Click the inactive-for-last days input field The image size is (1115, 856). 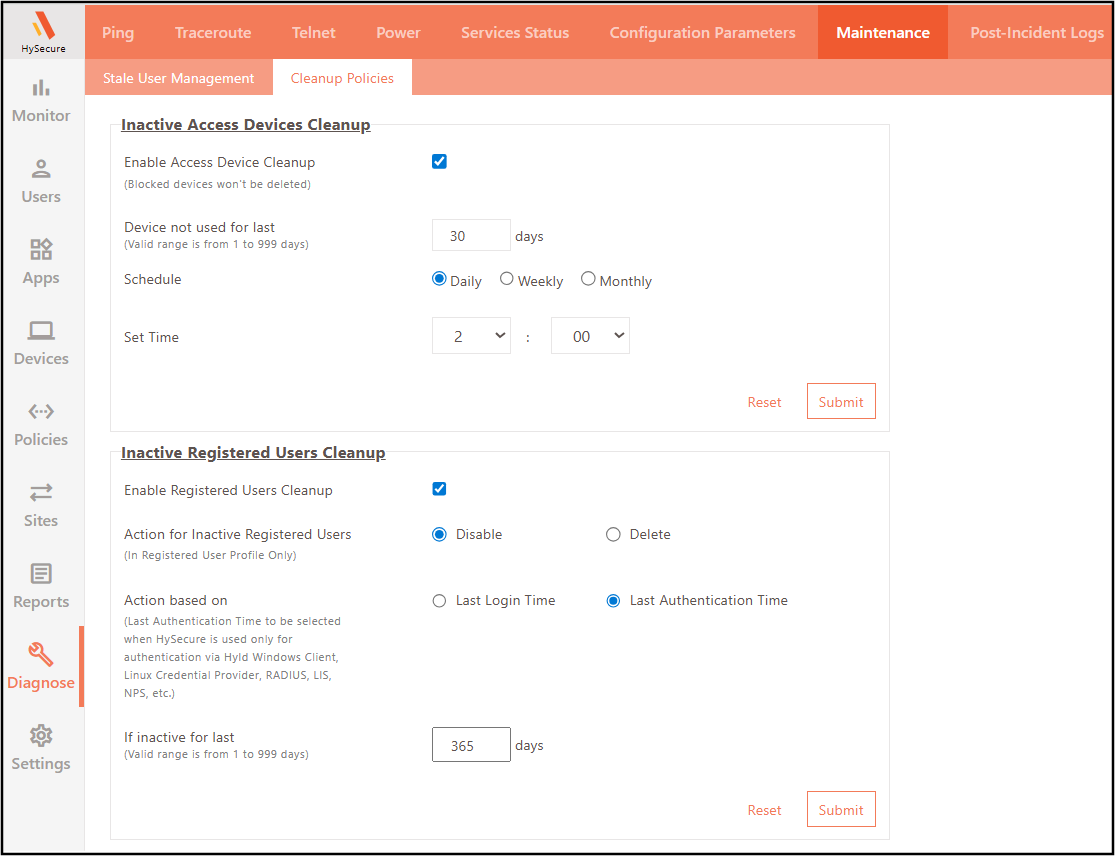tap(471, 745)
